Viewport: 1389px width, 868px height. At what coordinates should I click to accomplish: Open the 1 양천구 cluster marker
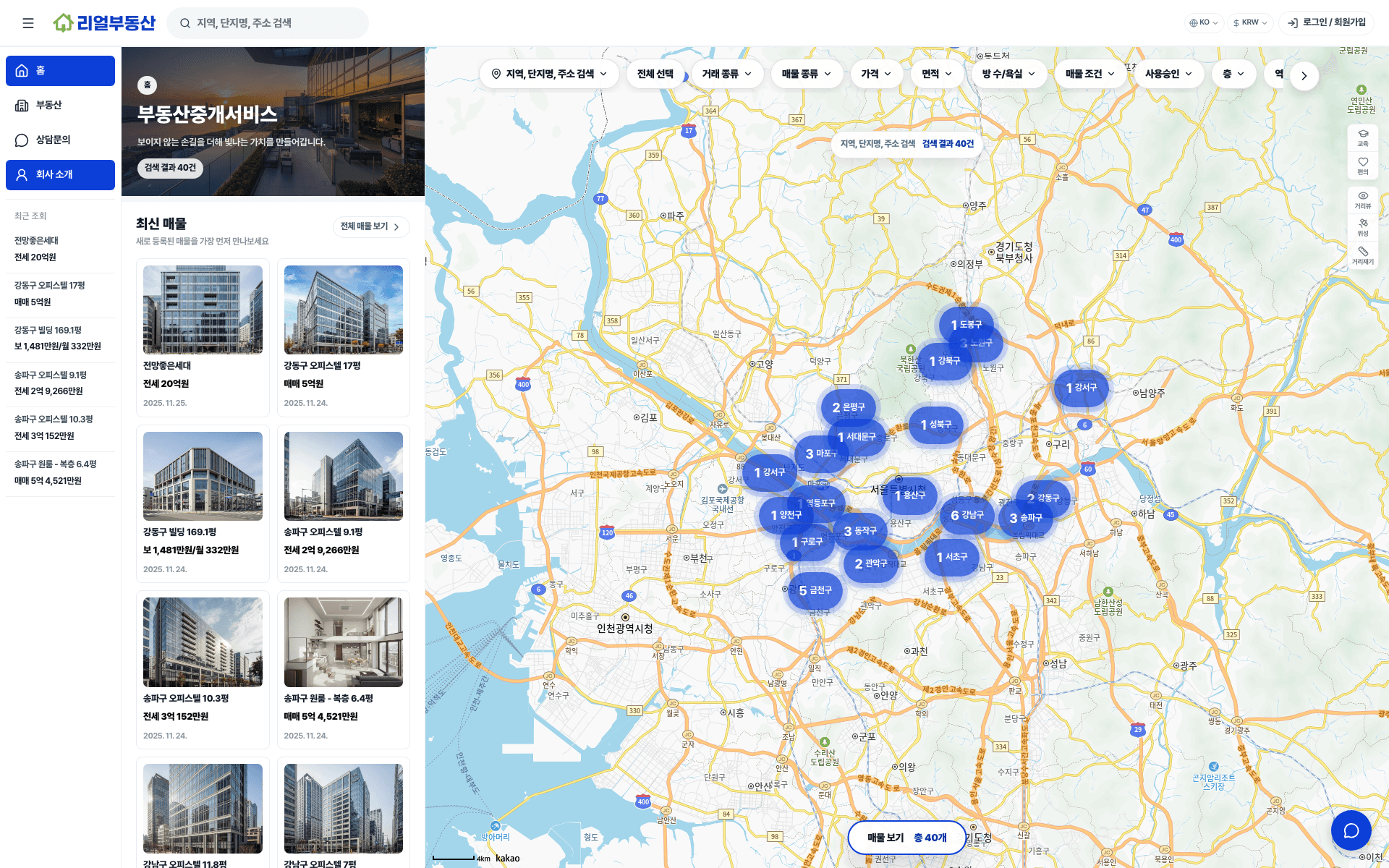786,515
